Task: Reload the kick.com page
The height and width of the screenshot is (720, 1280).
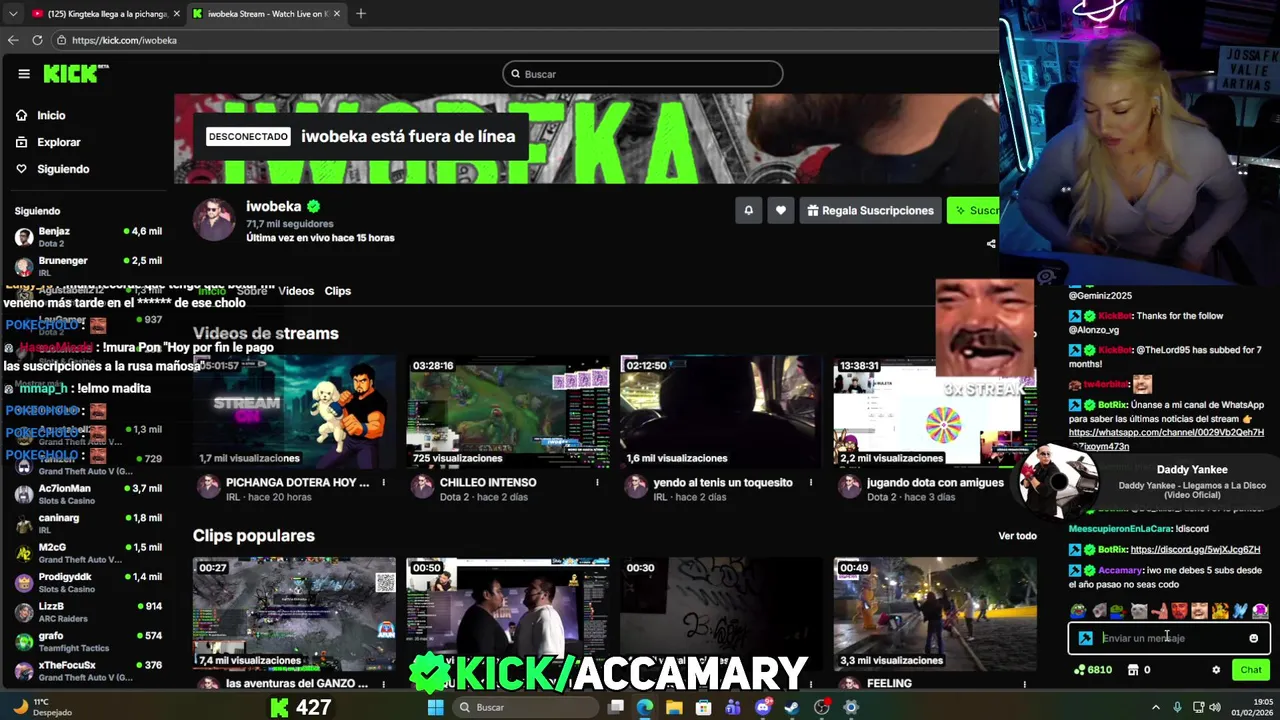Action: point(37,40)
